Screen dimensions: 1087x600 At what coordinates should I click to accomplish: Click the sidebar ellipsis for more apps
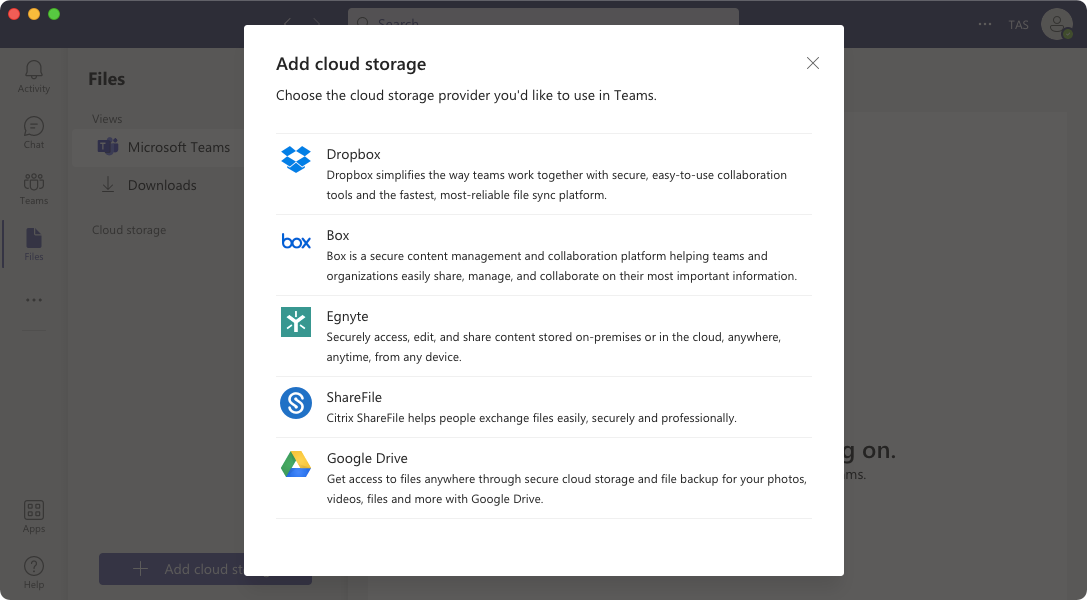click(x=33, y=300)
